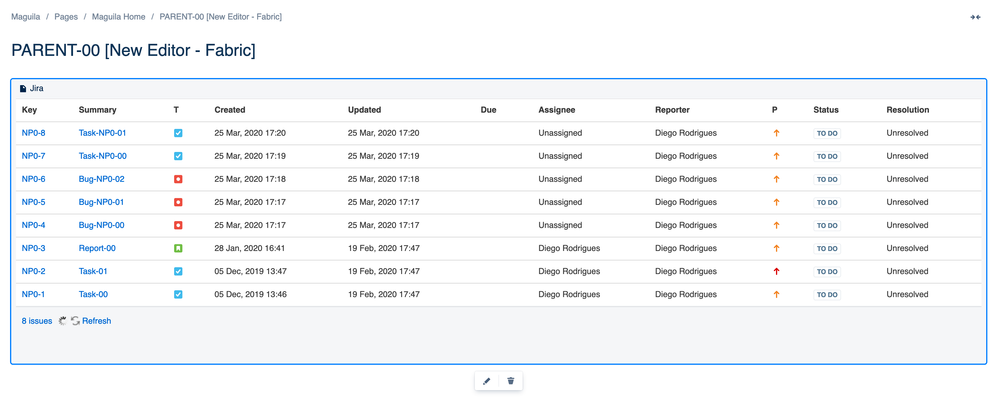Screen dimensions: 998x418
Task: Click the green story icon in the NP0-3 row
Action: click(178, 248)
